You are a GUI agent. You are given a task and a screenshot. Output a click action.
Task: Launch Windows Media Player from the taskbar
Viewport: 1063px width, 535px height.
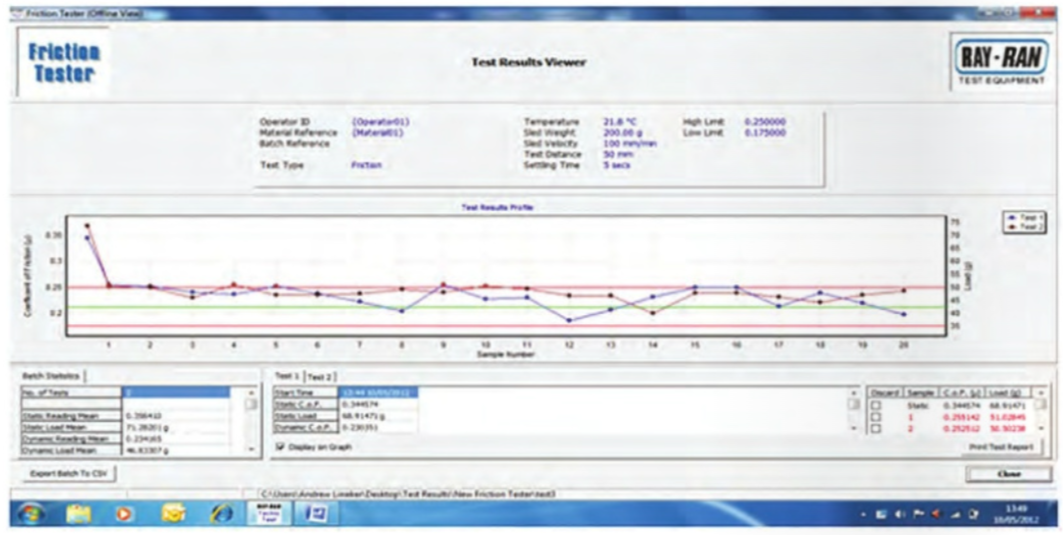(x=125, y=513)
